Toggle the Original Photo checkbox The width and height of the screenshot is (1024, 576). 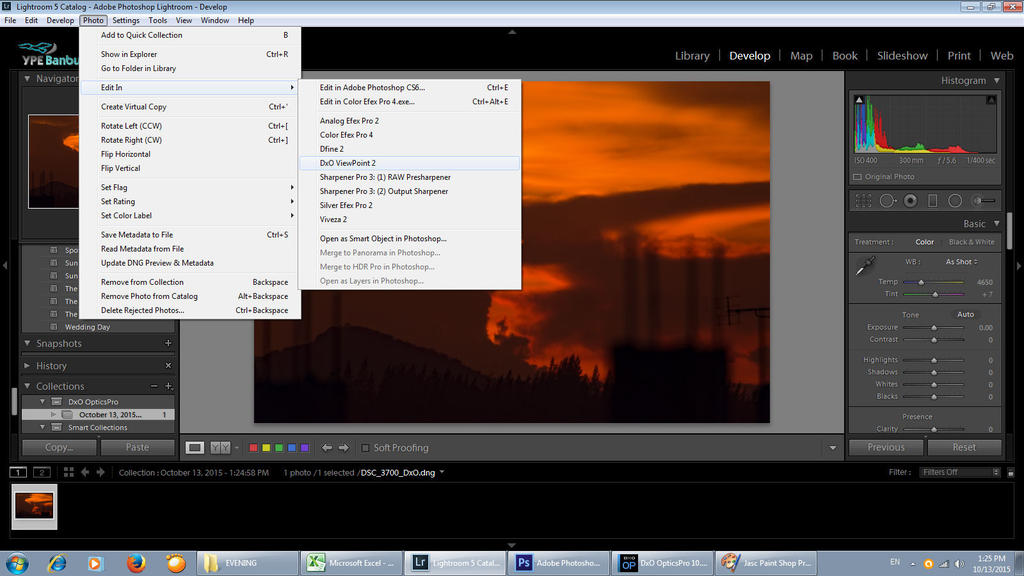[x=858, y=177]
